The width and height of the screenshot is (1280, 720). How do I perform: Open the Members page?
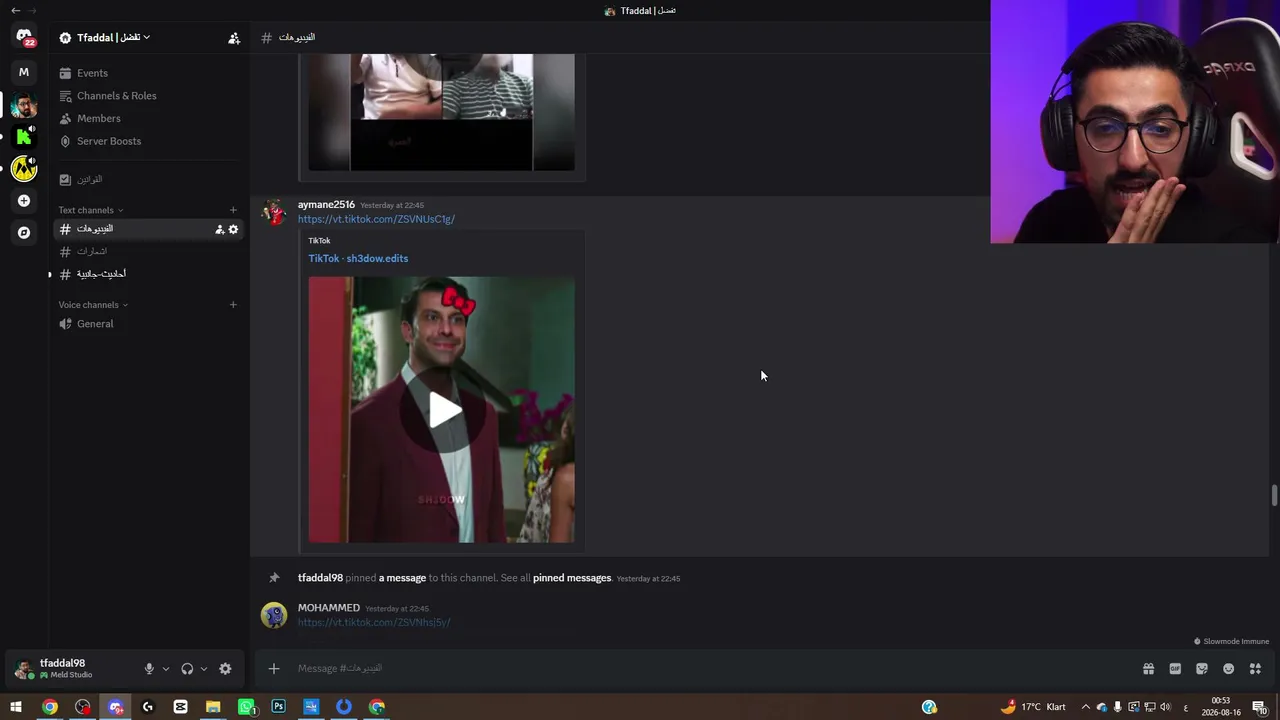tap(148, 119)
